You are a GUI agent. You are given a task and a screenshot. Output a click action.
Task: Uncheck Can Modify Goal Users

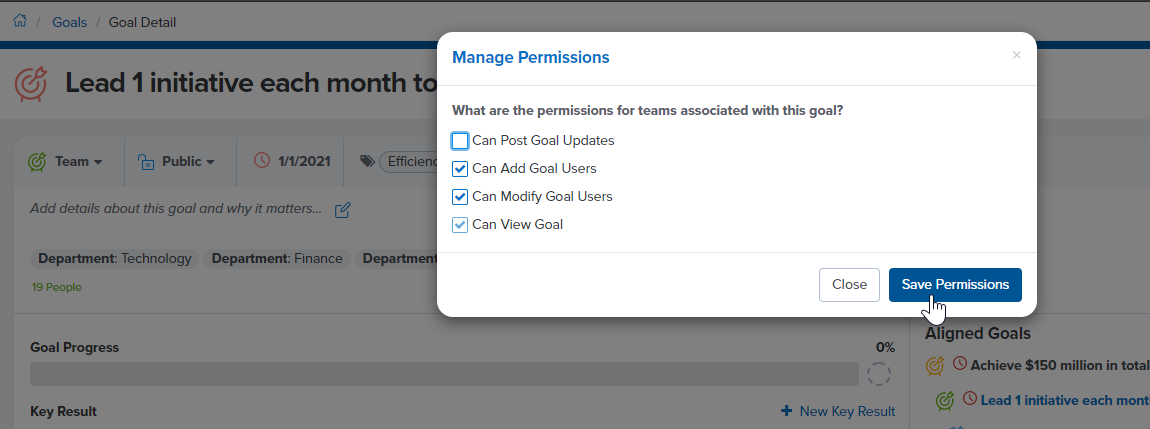click(x=460, y=197)
